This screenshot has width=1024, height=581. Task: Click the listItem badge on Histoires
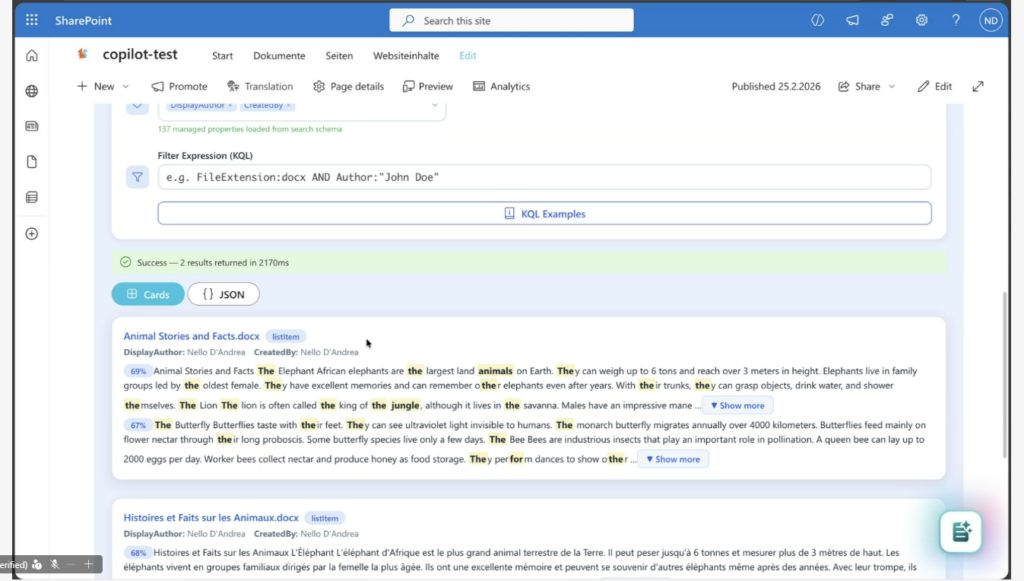(x=325, y=518)
